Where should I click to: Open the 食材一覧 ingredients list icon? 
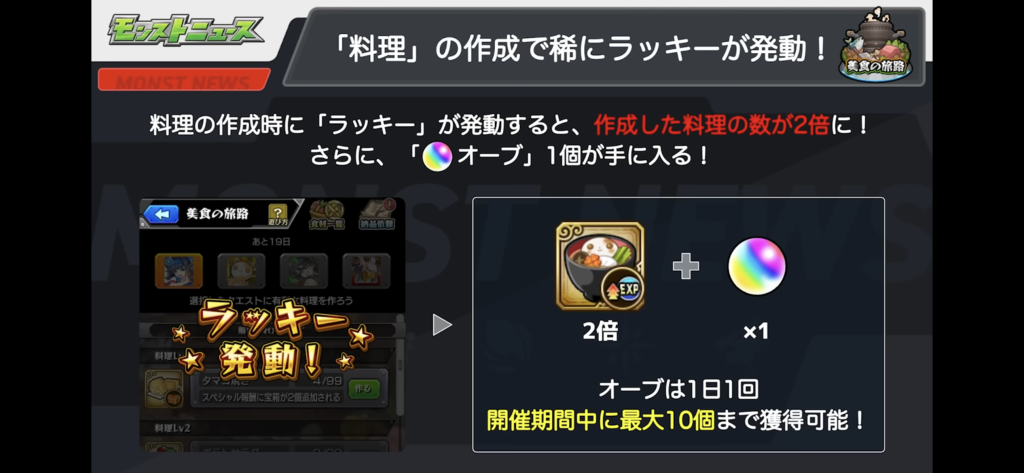(x=327, y=215)
